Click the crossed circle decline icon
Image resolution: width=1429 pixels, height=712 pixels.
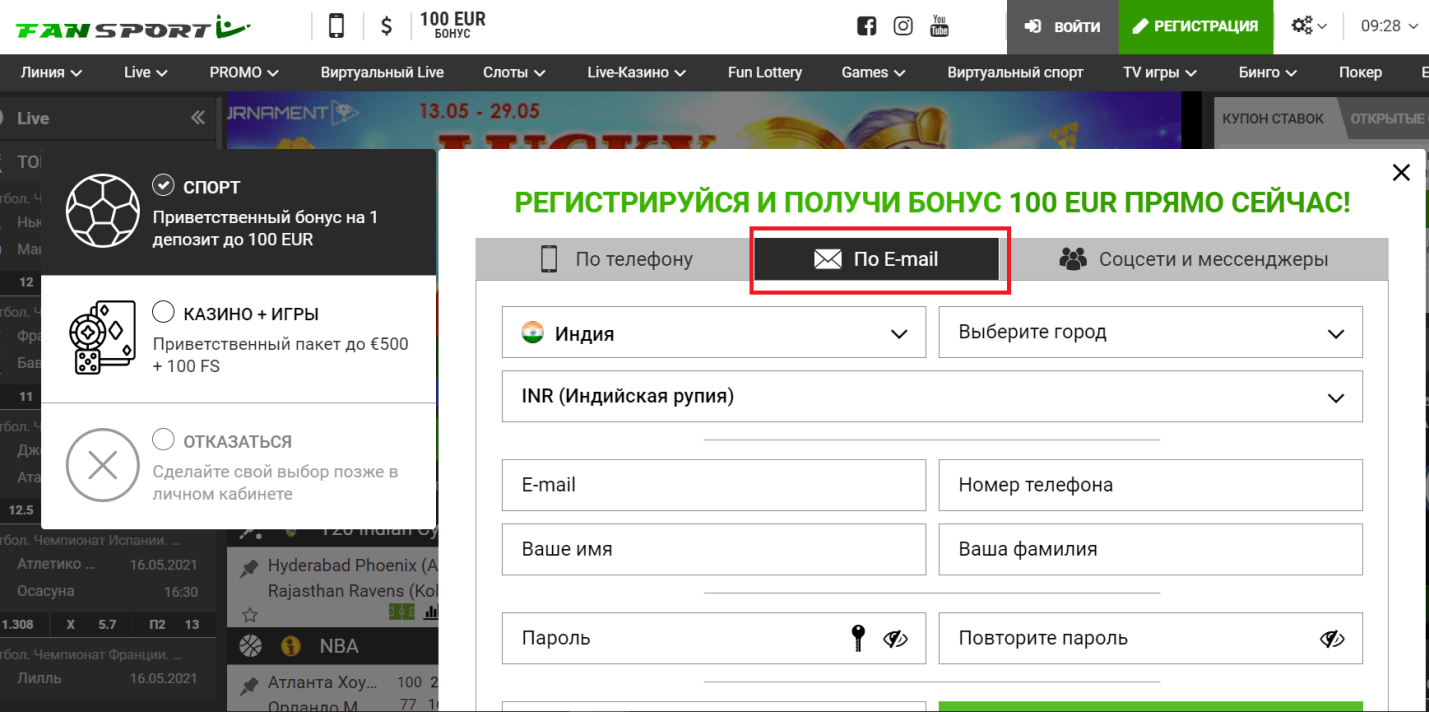pyautogui.click(x=103, y=465)
